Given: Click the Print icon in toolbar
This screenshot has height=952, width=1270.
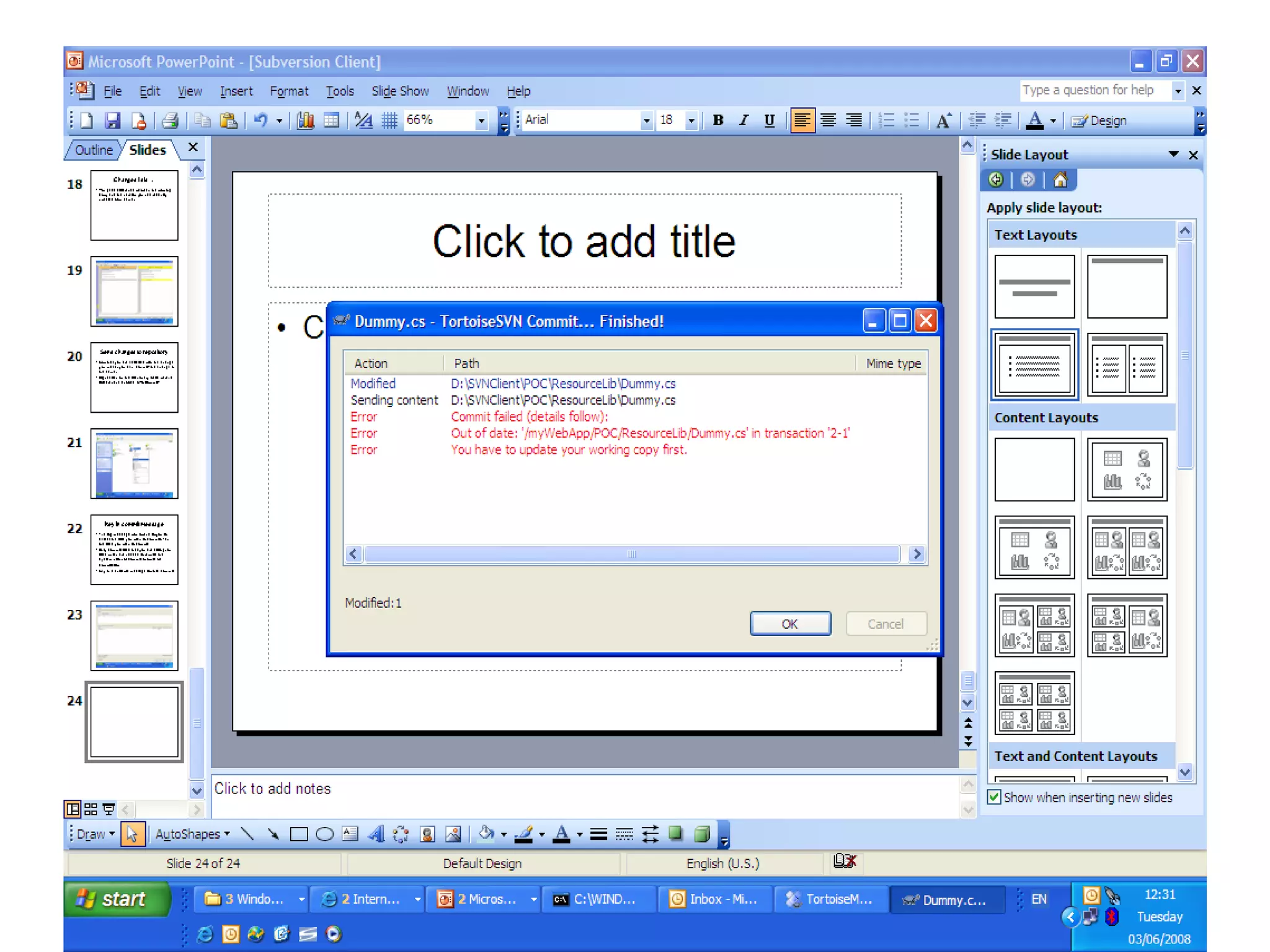Looking at the screenshot, I should pos(170,120).
